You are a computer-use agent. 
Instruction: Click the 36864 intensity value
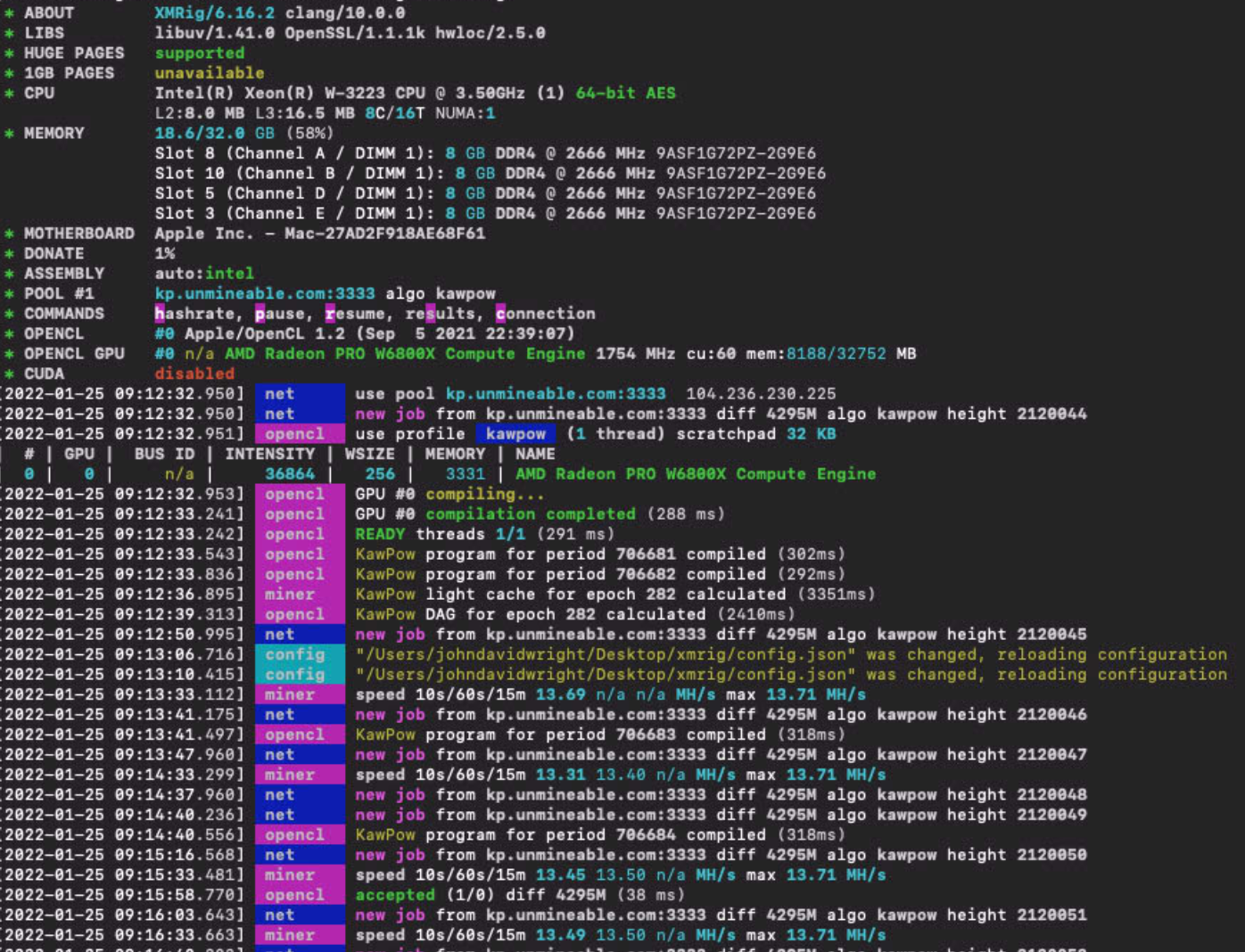[x=290, y=474]
